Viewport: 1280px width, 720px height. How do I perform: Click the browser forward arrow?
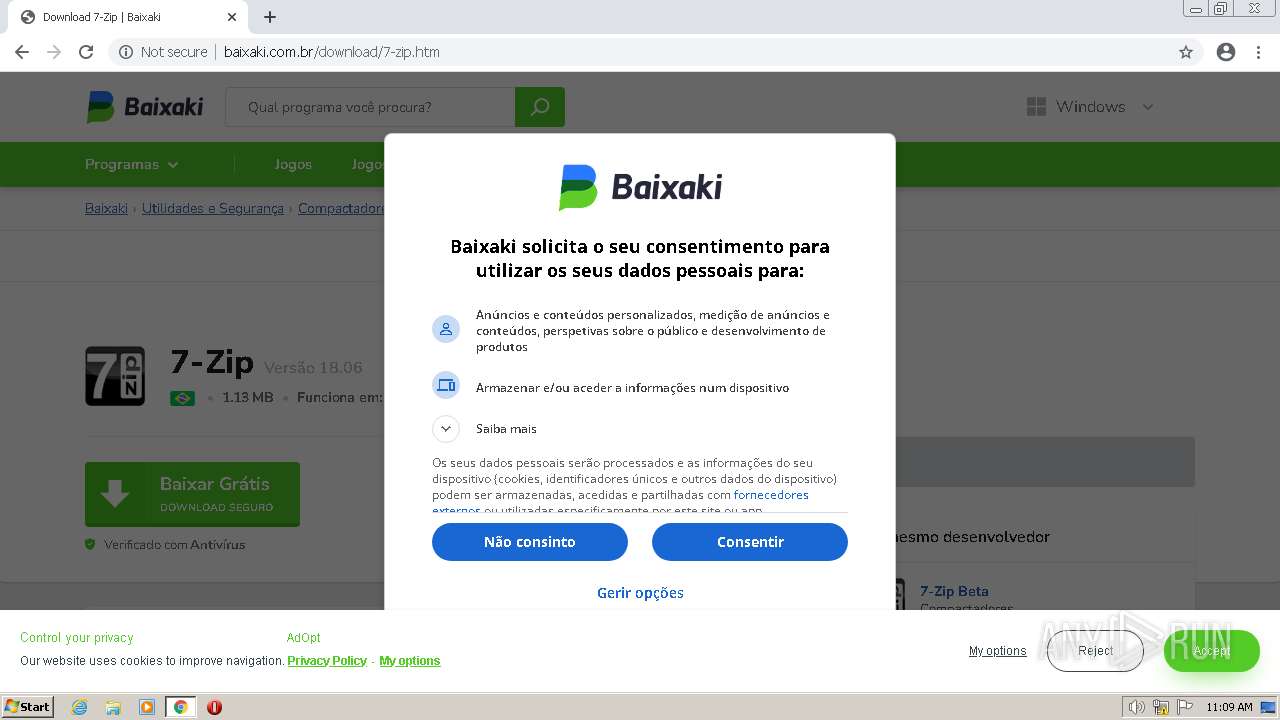click(x=54, y=52)
